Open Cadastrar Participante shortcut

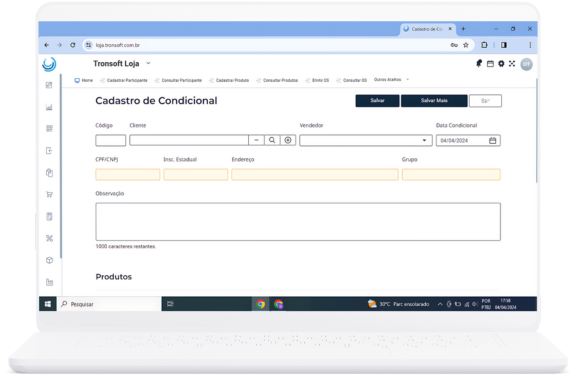point(123,80)
